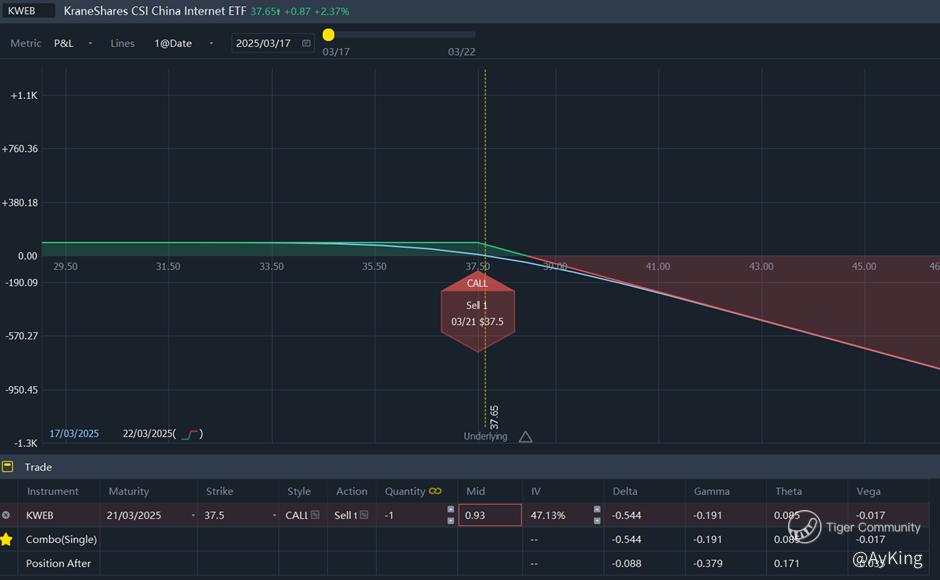This screenshot has height=580, width=940.
Task: Click the red CALL hexagon on the chart
Action: click(x=478, y=312)
